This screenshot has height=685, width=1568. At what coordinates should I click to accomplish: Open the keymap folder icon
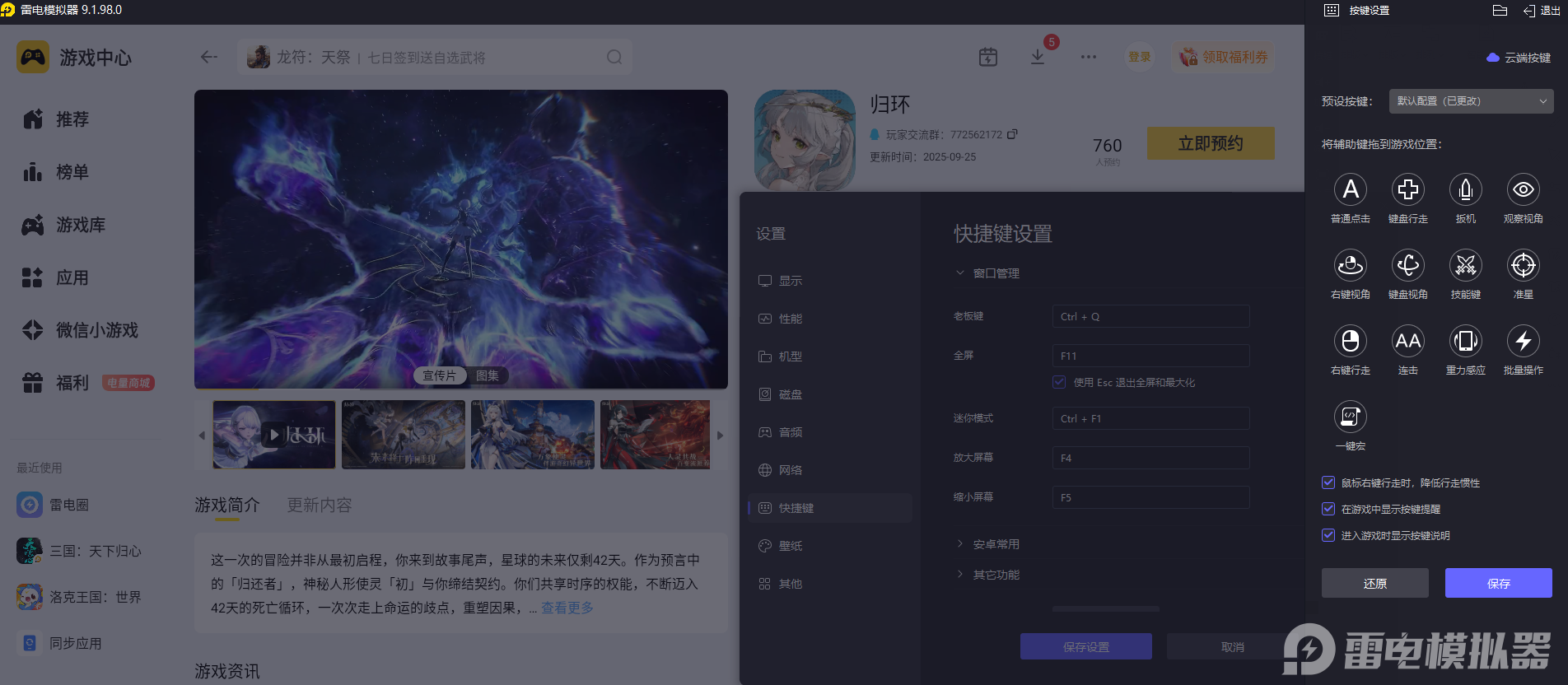pyautogui.click(x=1500, y=11)
